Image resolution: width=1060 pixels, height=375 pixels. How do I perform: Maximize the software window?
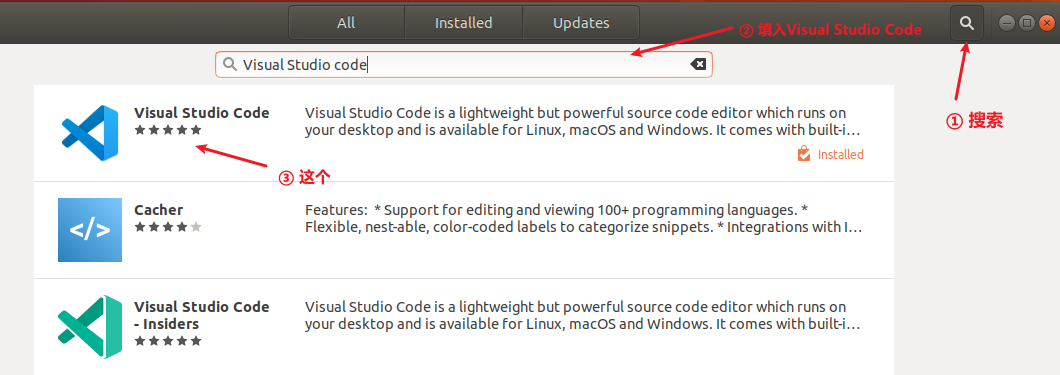[1026, 23]
